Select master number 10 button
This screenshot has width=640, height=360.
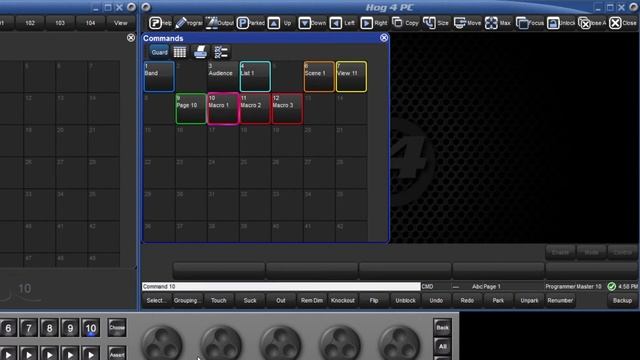[91, 328]
